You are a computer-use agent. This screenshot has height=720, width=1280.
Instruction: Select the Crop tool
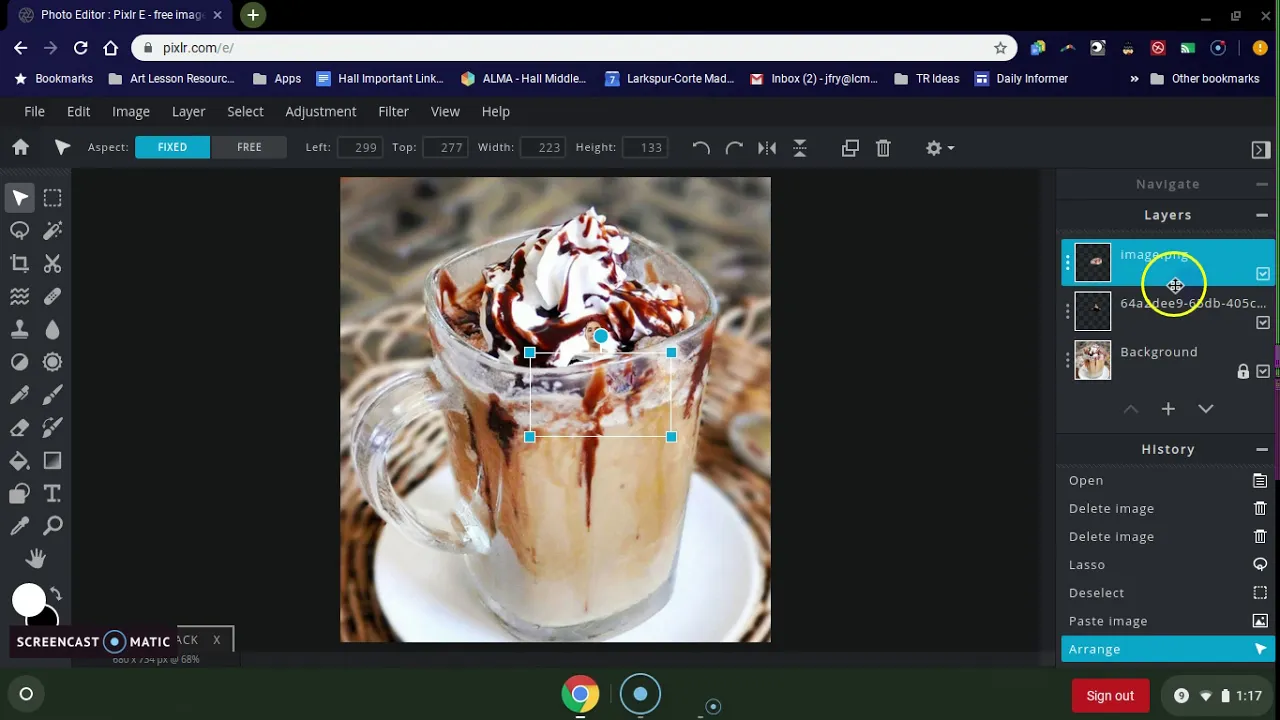(x=19, y=263)
